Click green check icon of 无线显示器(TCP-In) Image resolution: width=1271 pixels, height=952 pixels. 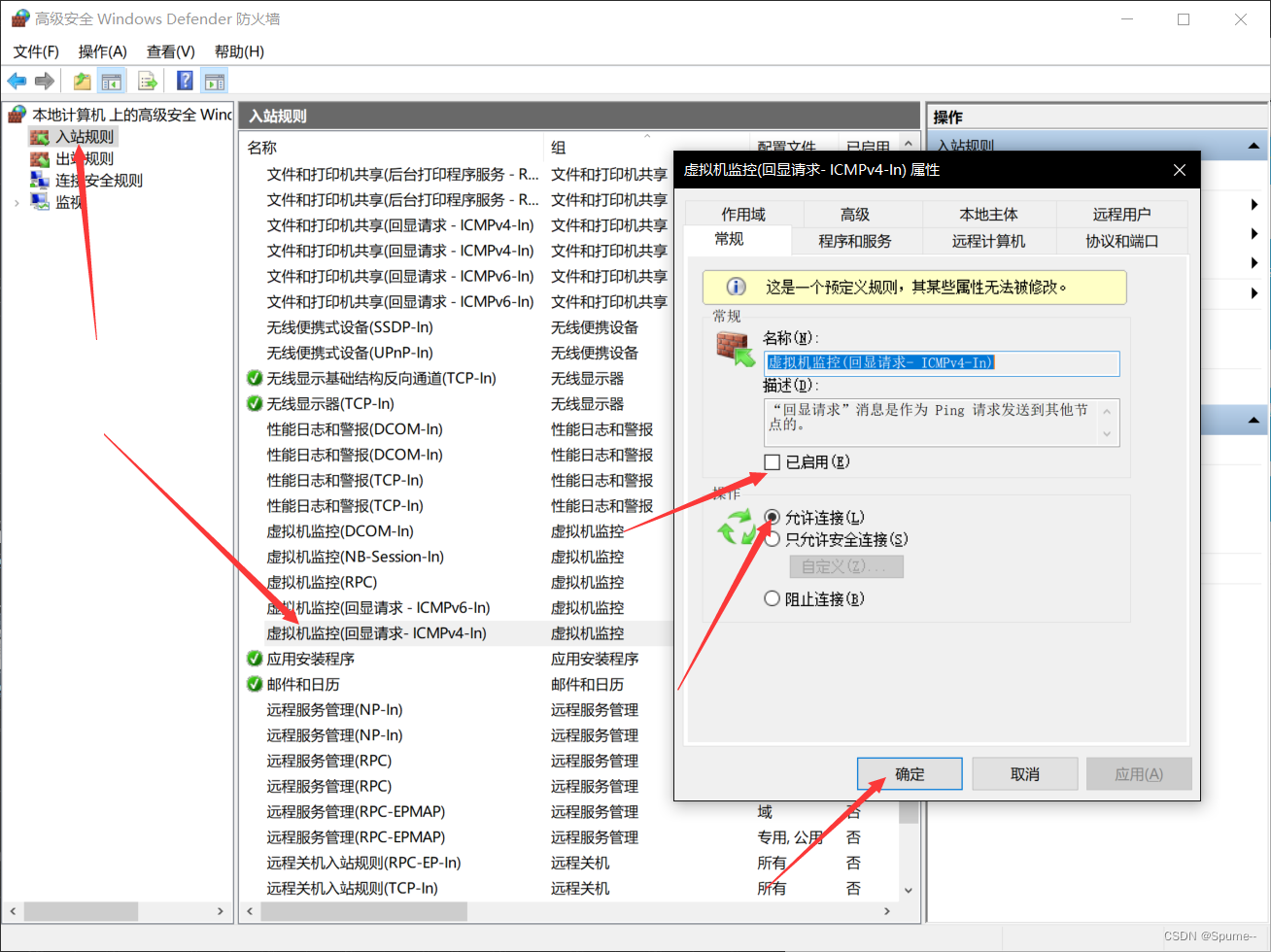click(x=255, y=403)
